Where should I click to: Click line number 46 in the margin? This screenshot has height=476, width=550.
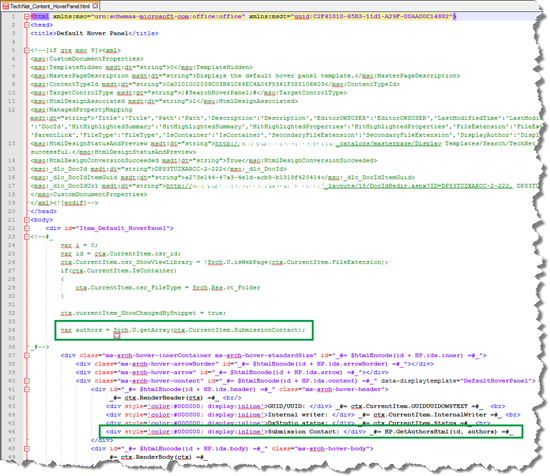click(x=11, y=432)
